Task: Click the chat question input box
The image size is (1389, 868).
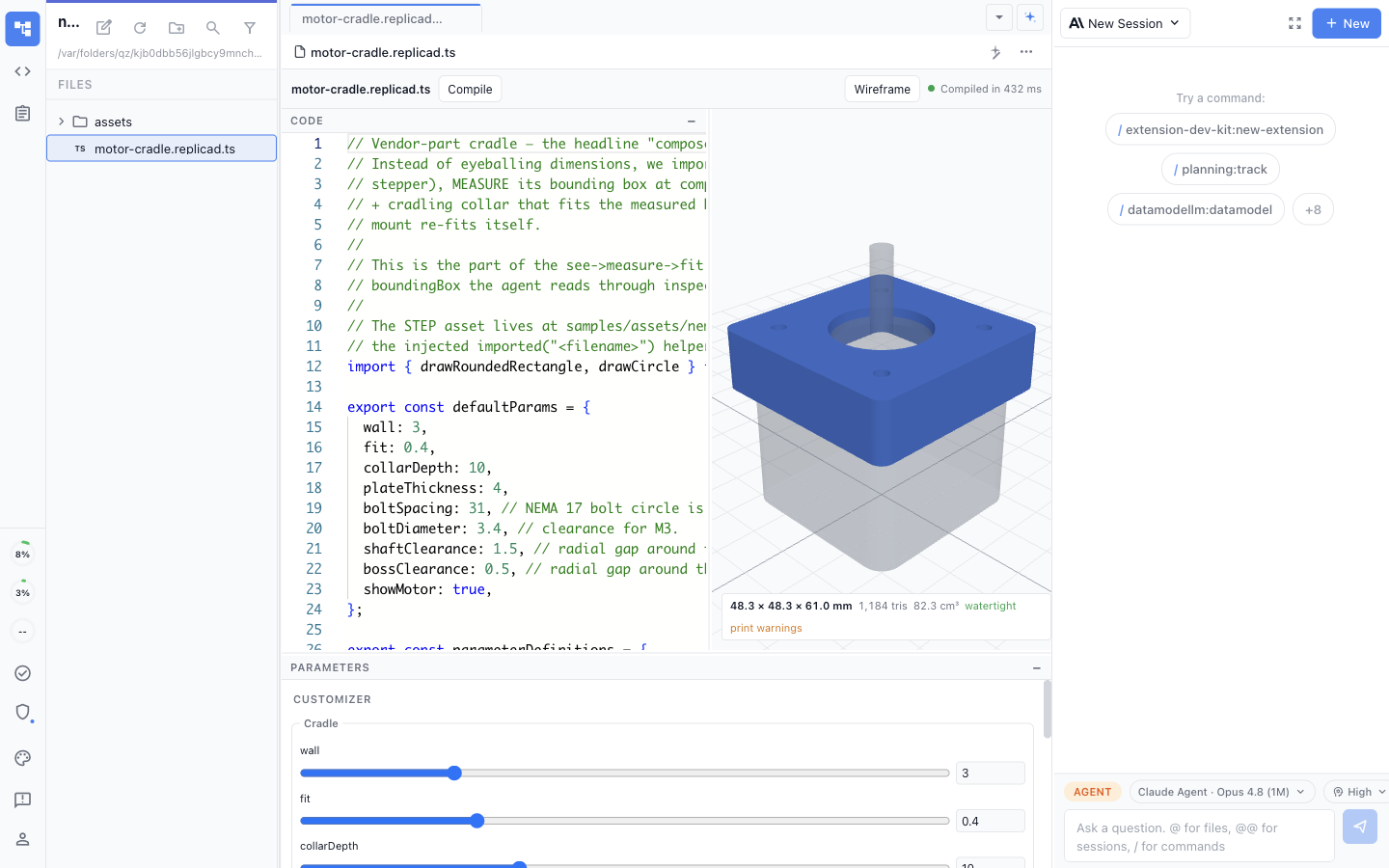Action: click(1199, 836)
